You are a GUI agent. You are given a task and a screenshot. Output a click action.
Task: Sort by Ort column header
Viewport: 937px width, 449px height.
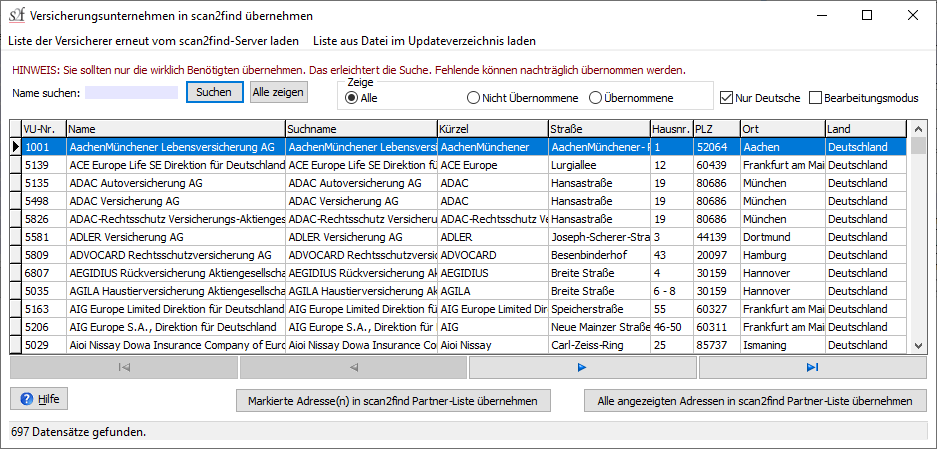point(782,129)
